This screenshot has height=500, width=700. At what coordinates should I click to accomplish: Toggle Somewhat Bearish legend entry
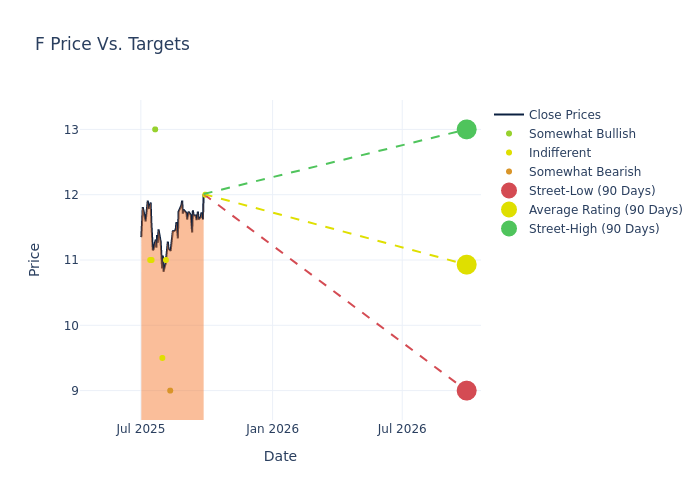click(x=584, y=172)
